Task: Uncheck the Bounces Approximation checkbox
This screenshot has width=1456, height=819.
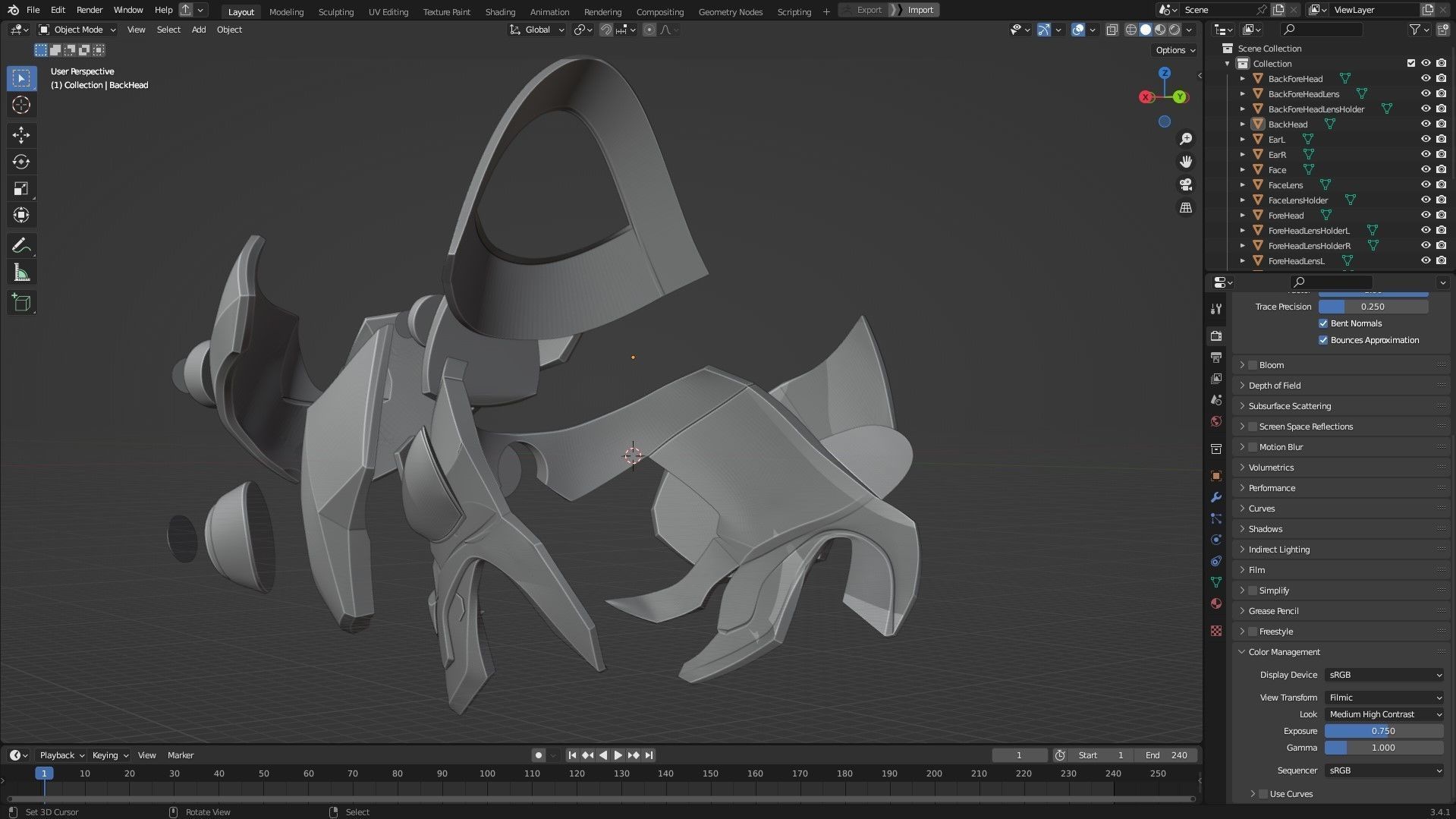Action: tap(1323, 340)
